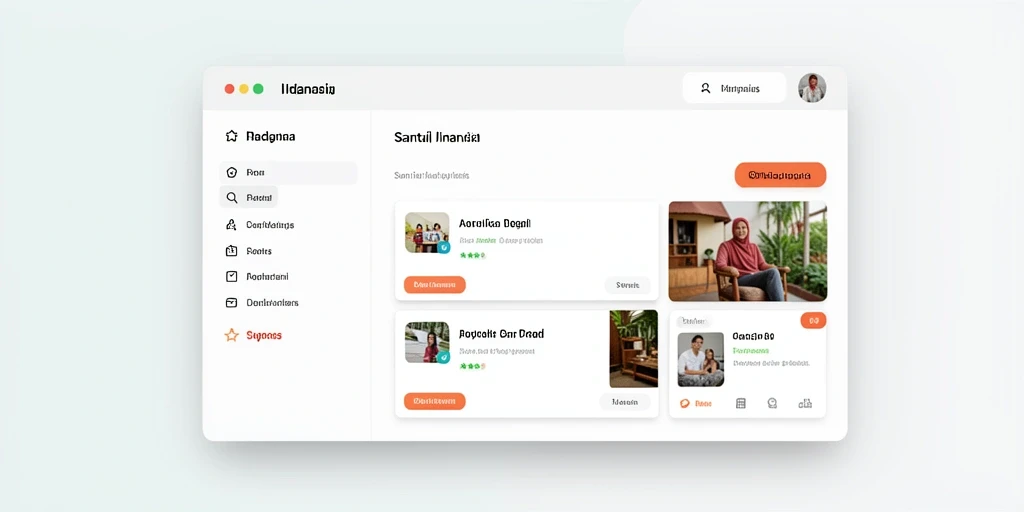This screenshot has height=512, width=1024.
Task: Open the fifth sidebar item with checkbox icon
Action: pyautogui.click(x=257, y=276)
